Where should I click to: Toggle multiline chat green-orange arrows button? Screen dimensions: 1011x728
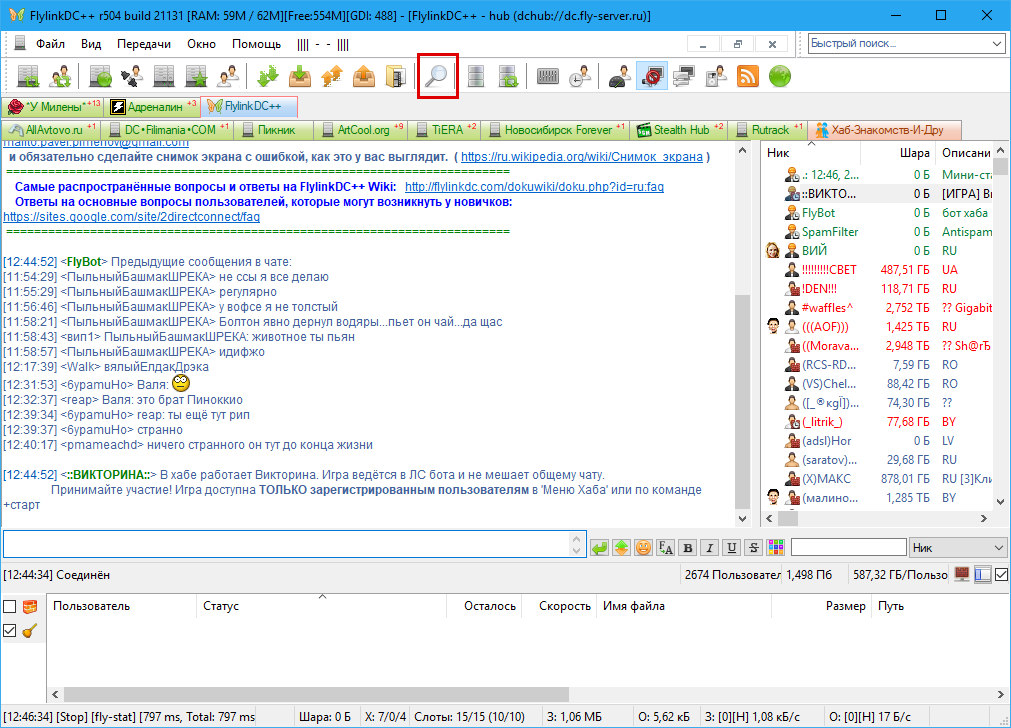tap(622, 548)
